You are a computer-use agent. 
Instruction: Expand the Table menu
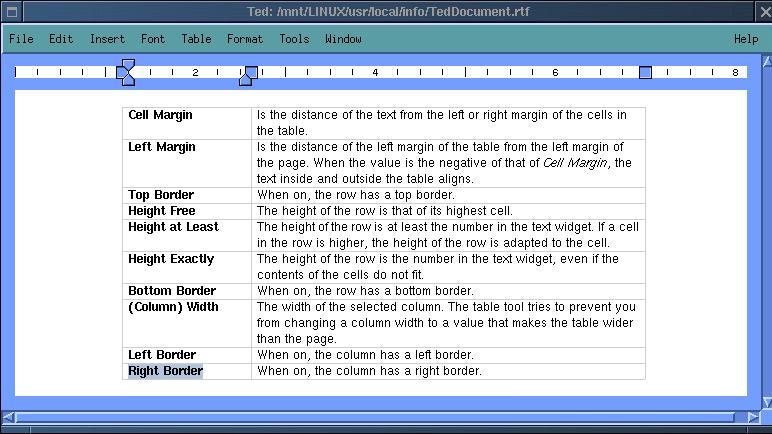pos(196,39)
